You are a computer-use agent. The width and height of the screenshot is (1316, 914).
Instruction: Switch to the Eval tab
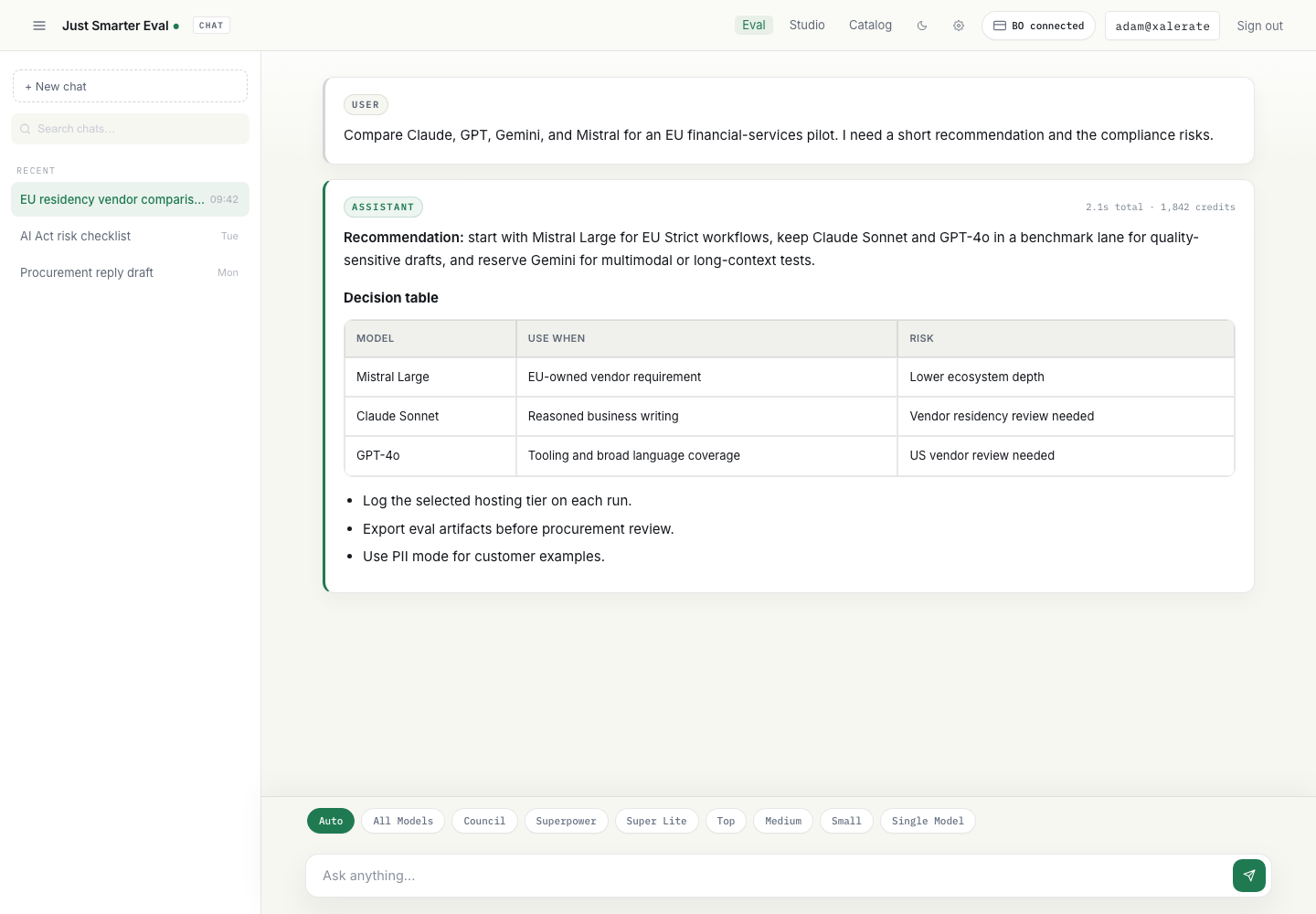point(754,26)
